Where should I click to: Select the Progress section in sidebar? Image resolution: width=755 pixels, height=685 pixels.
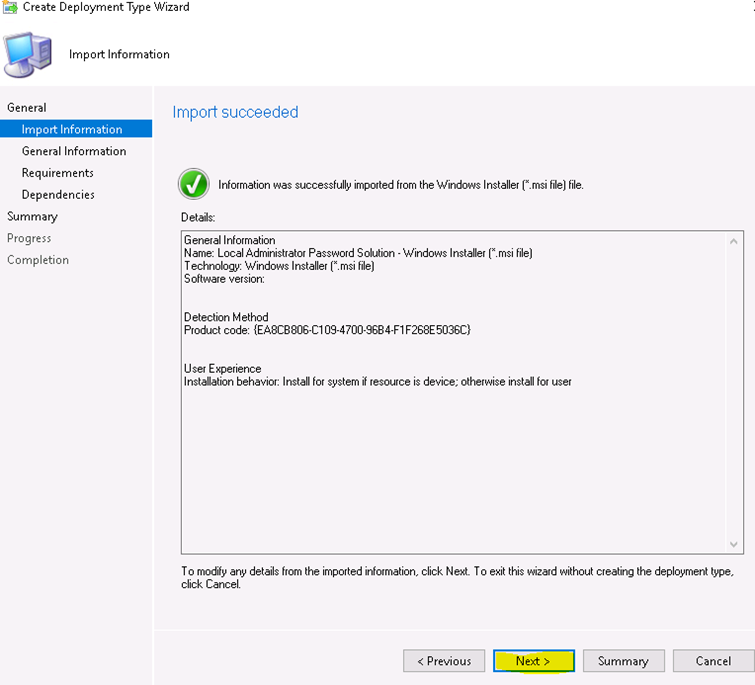[29, 238]
